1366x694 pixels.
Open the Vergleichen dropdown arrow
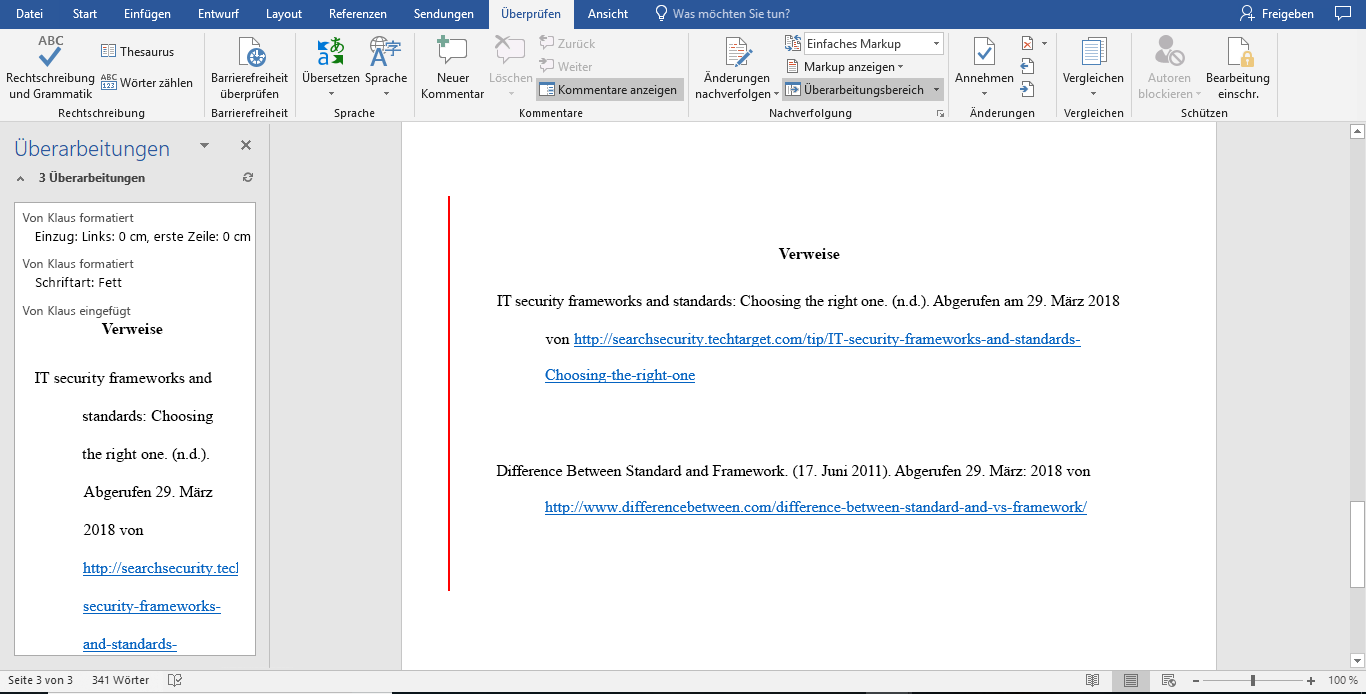pyautogui.click(x=1093, y=95)
